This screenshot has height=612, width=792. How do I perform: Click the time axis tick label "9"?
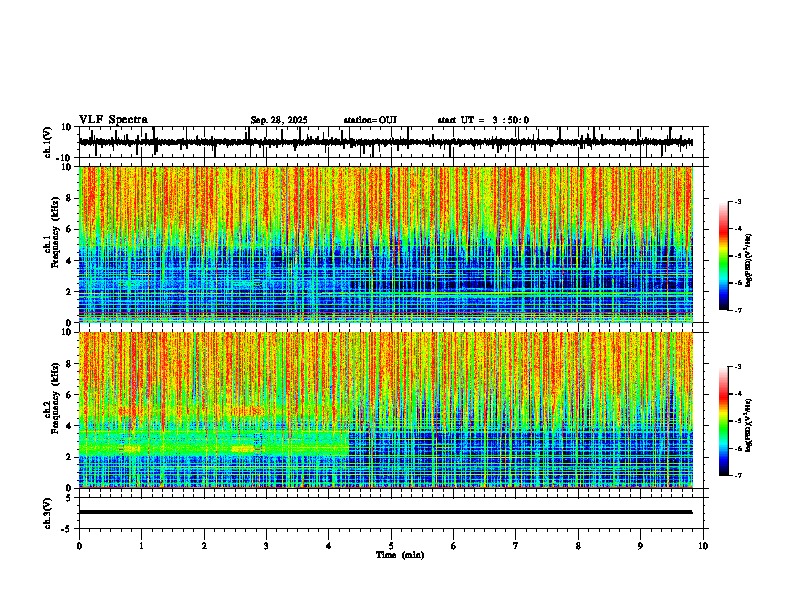pyautogui.click(x=640, y=546)
